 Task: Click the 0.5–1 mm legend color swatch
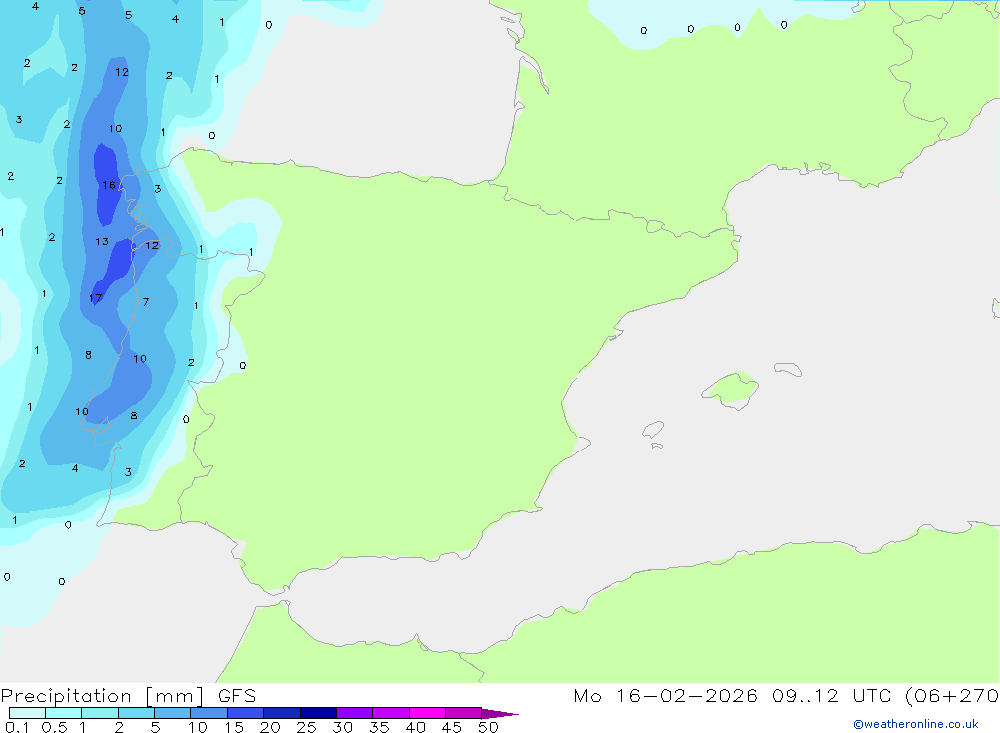[x=63, y=713]
